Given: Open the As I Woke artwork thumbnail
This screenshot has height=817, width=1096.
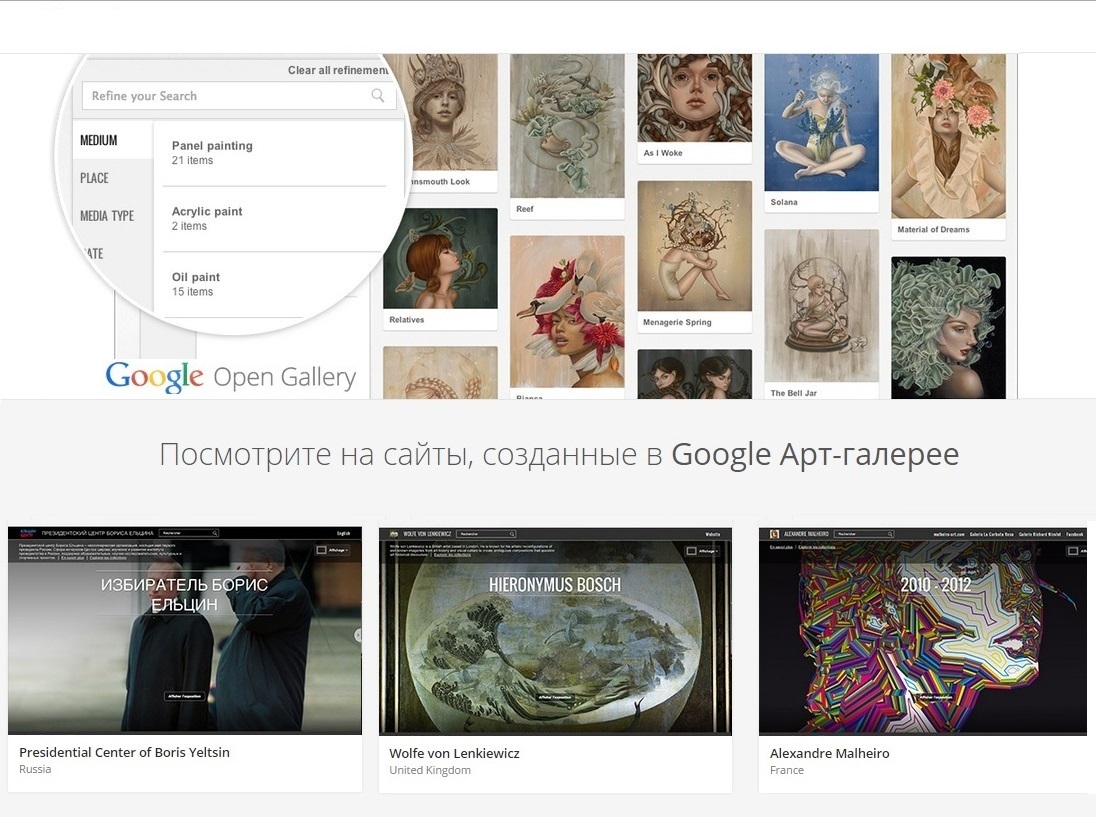Looking at the screenshot, I should pos(695,98).
